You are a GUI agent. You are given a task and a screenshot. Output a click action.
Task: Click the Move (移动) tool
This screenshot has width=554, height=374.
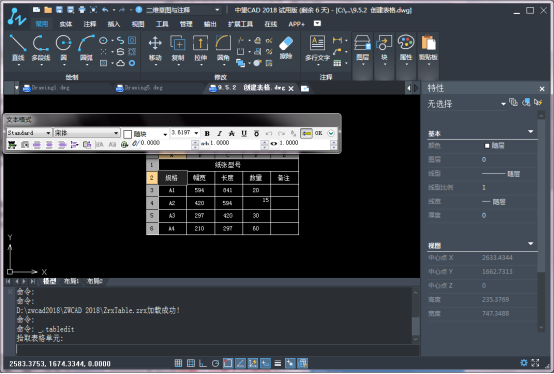pyautogui.click(x=155, y=48)
